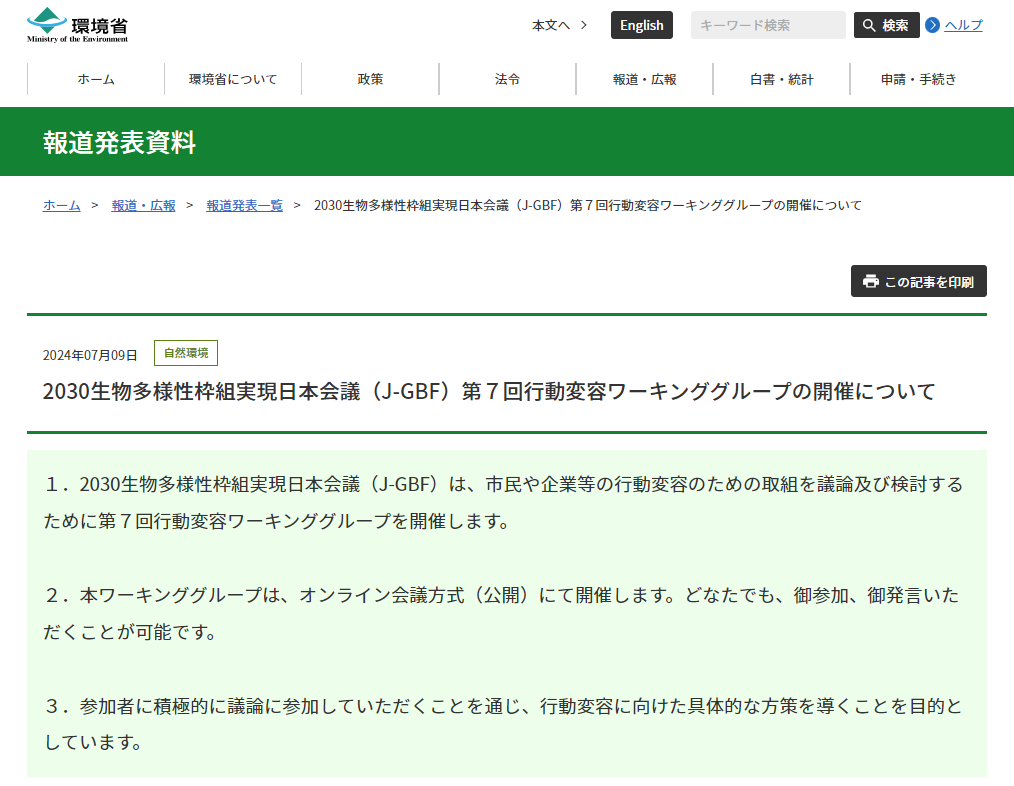The image size is (1014, 786).
Task: Click the printer icon in この記事を印刷 button
Action: coord(869,281)
